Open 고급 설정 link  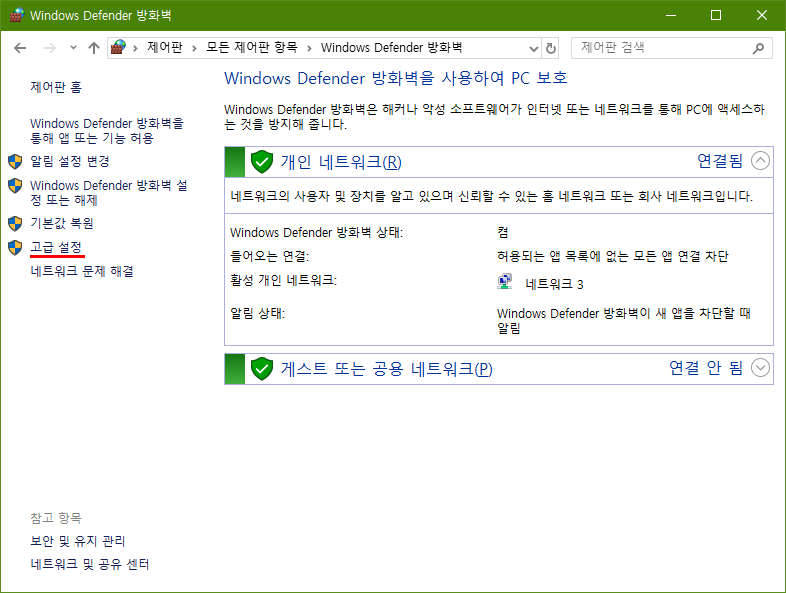(56, 247)
